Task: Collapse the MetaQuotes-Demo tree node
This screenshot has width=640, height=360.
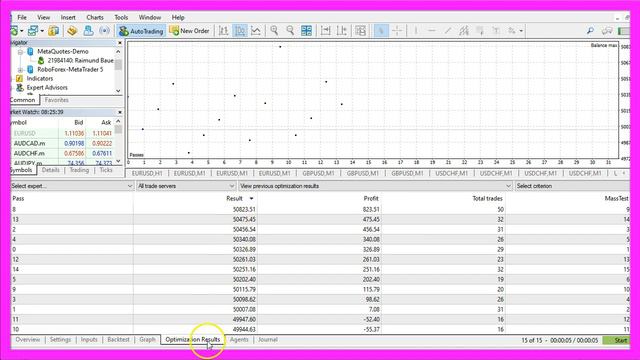Action: tap(20, 52)
